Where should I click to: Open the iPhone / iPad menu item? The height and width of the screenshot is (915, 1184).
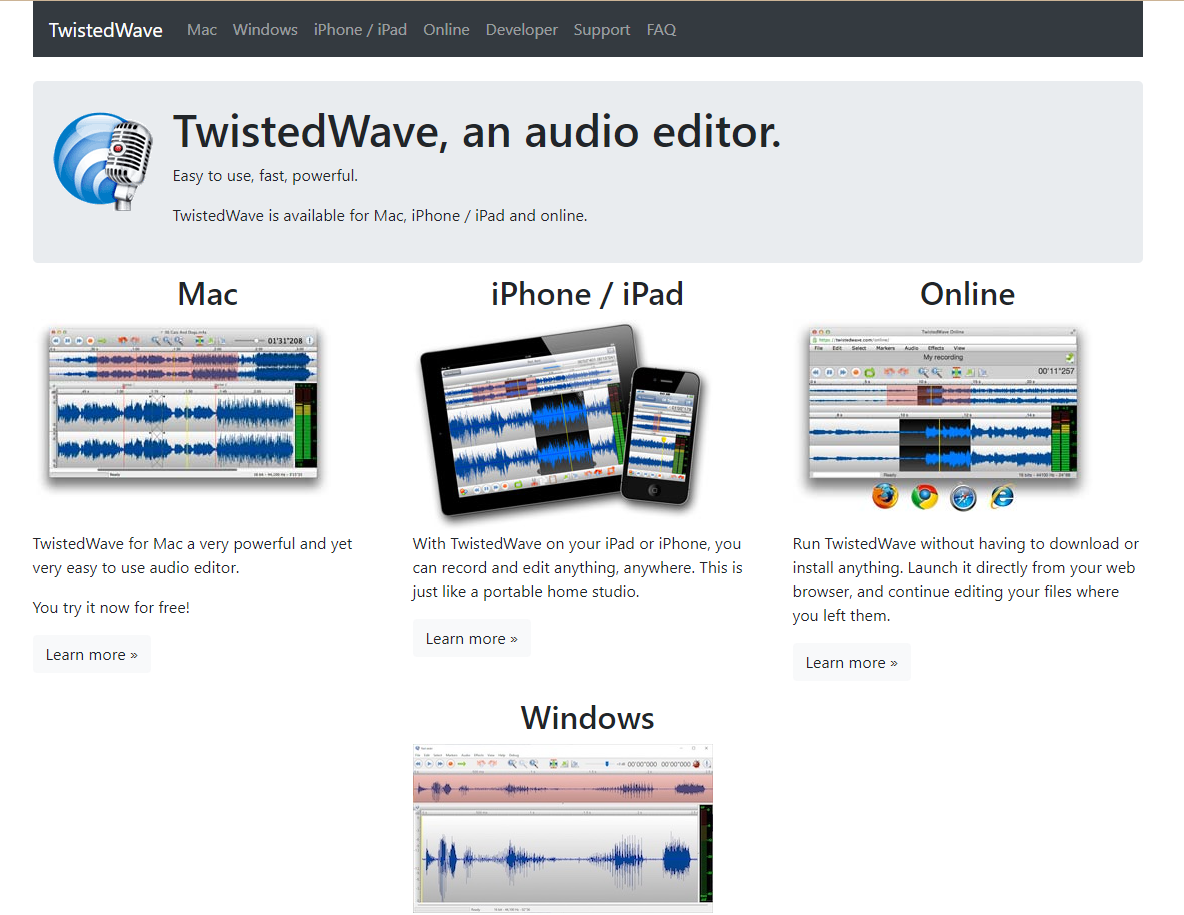click(x=360, y=29)
